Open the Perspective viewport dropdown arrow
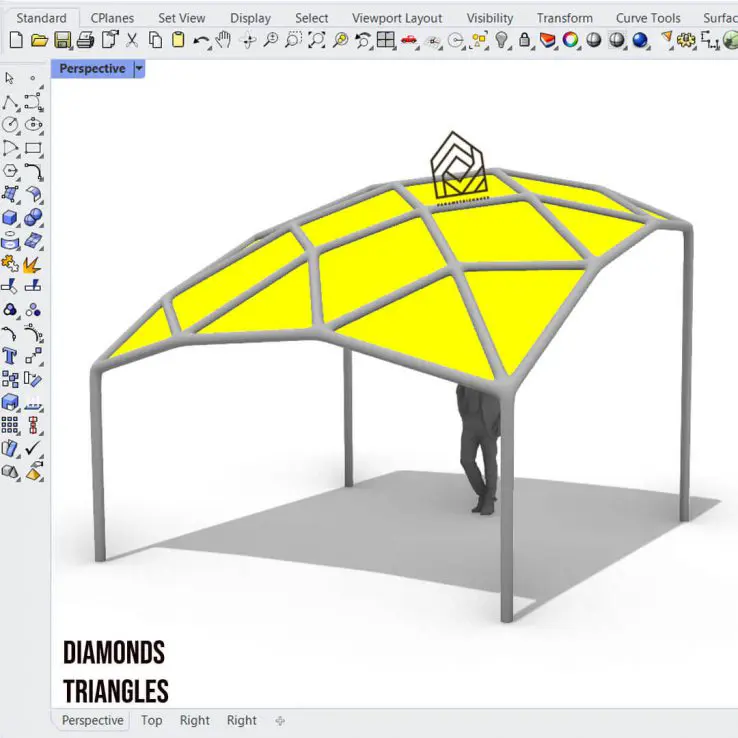 139,69
